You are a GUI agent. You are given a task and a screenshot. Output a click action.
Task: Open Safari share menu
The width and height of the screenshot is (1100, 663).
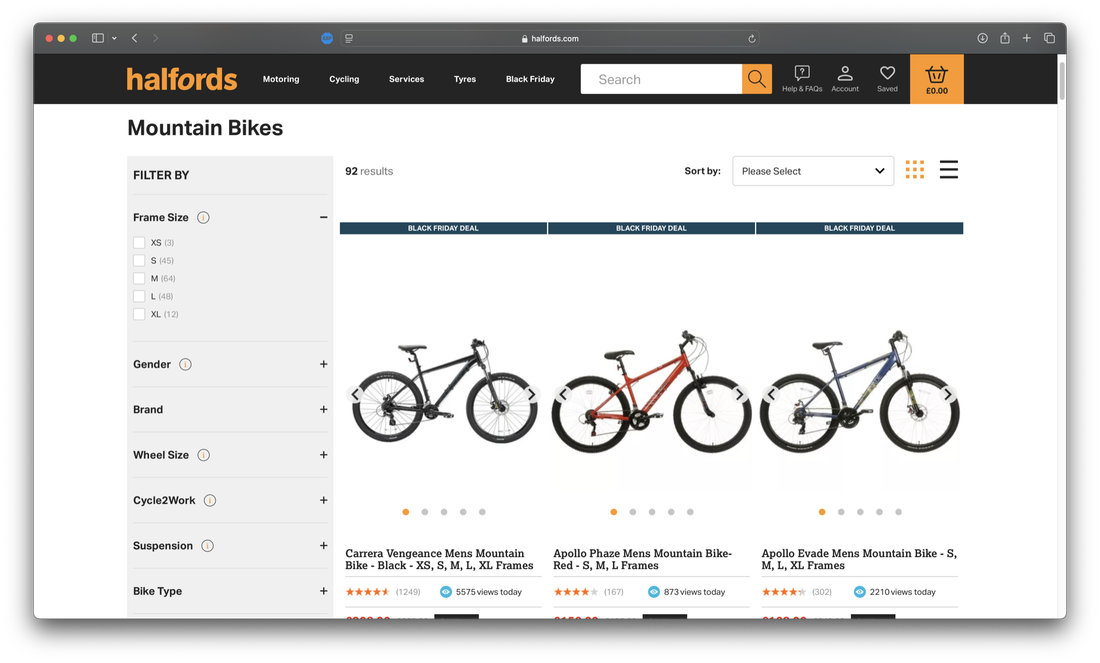point(1005,38)
